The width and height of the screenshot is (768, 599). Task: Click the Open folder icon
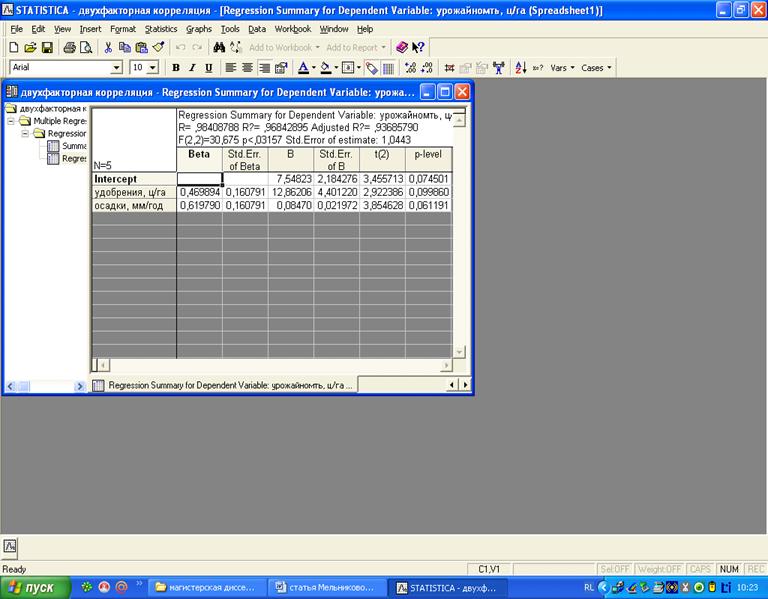(30, 47)
